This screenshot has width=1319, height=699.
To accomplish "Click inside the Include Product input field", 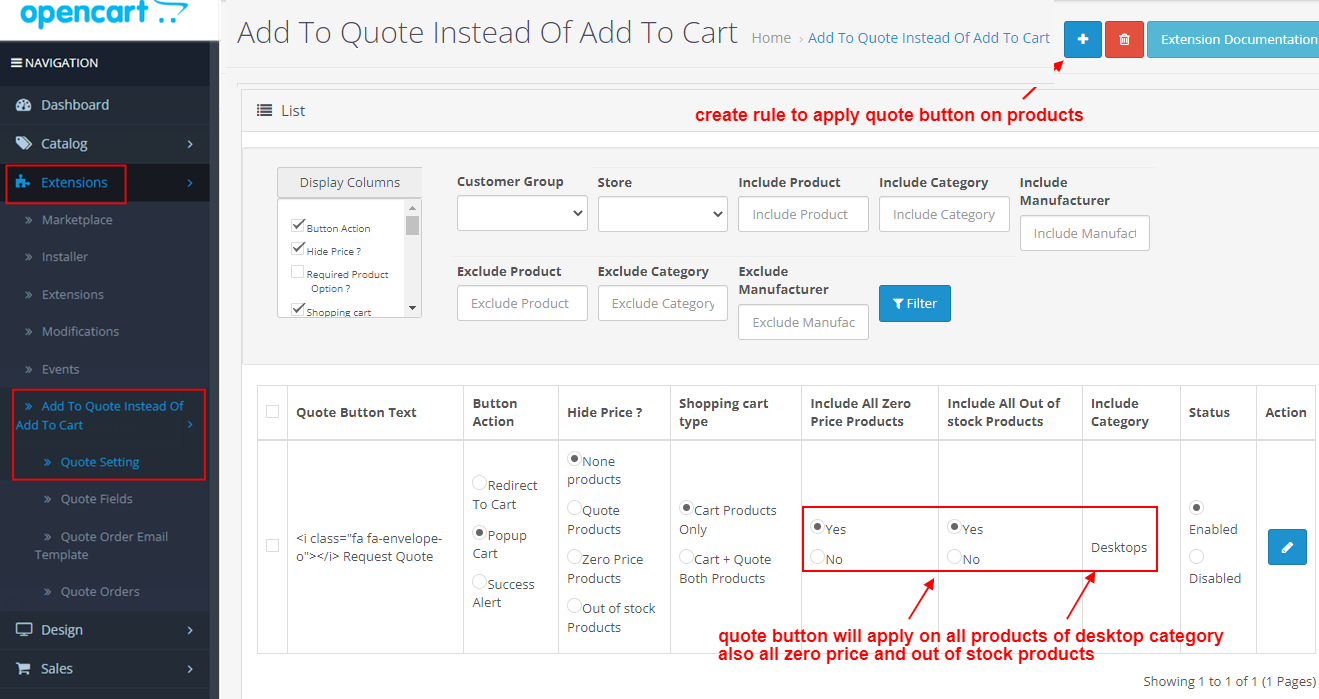I will (803, 213).
